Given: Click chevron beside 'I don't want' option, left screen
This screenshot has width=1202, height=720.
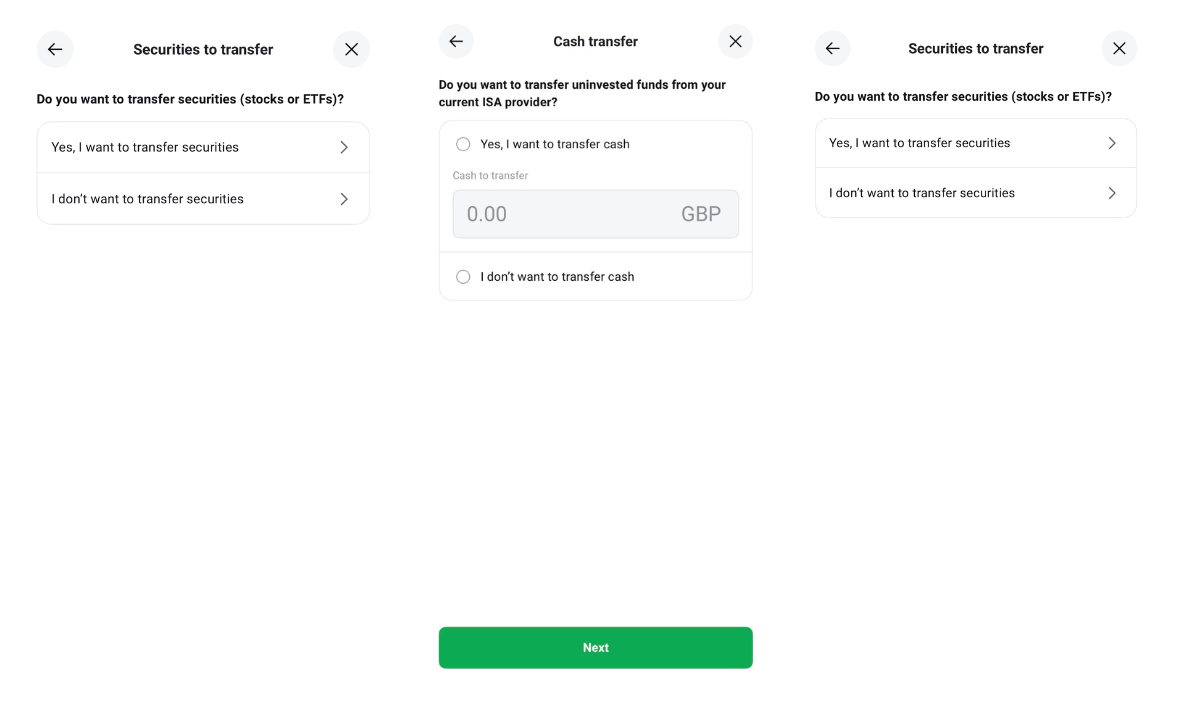Looking at the screenshot, I should 344,199.
